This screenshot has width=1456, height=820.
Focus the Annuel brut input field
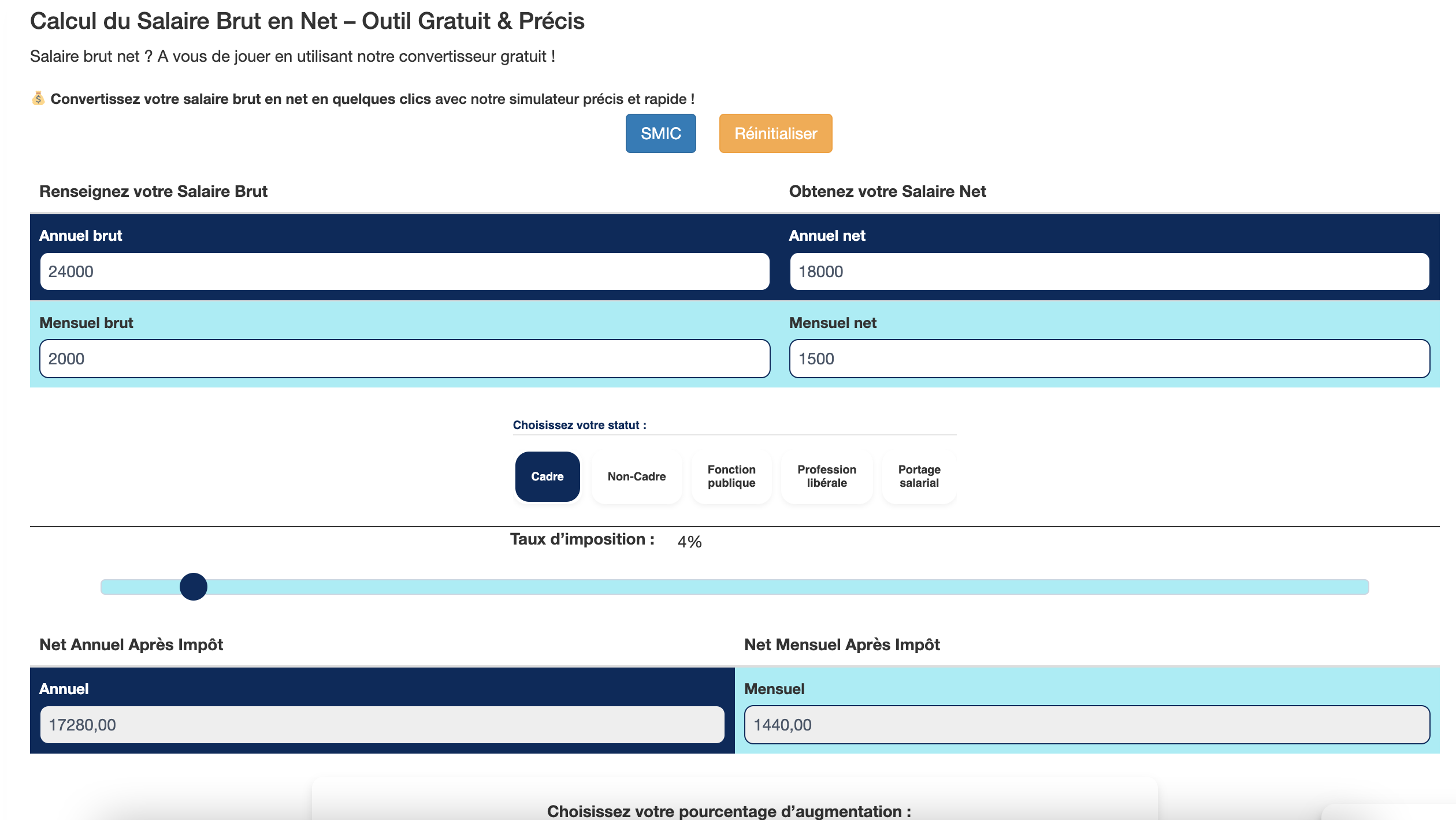click(x=404, y=271)
